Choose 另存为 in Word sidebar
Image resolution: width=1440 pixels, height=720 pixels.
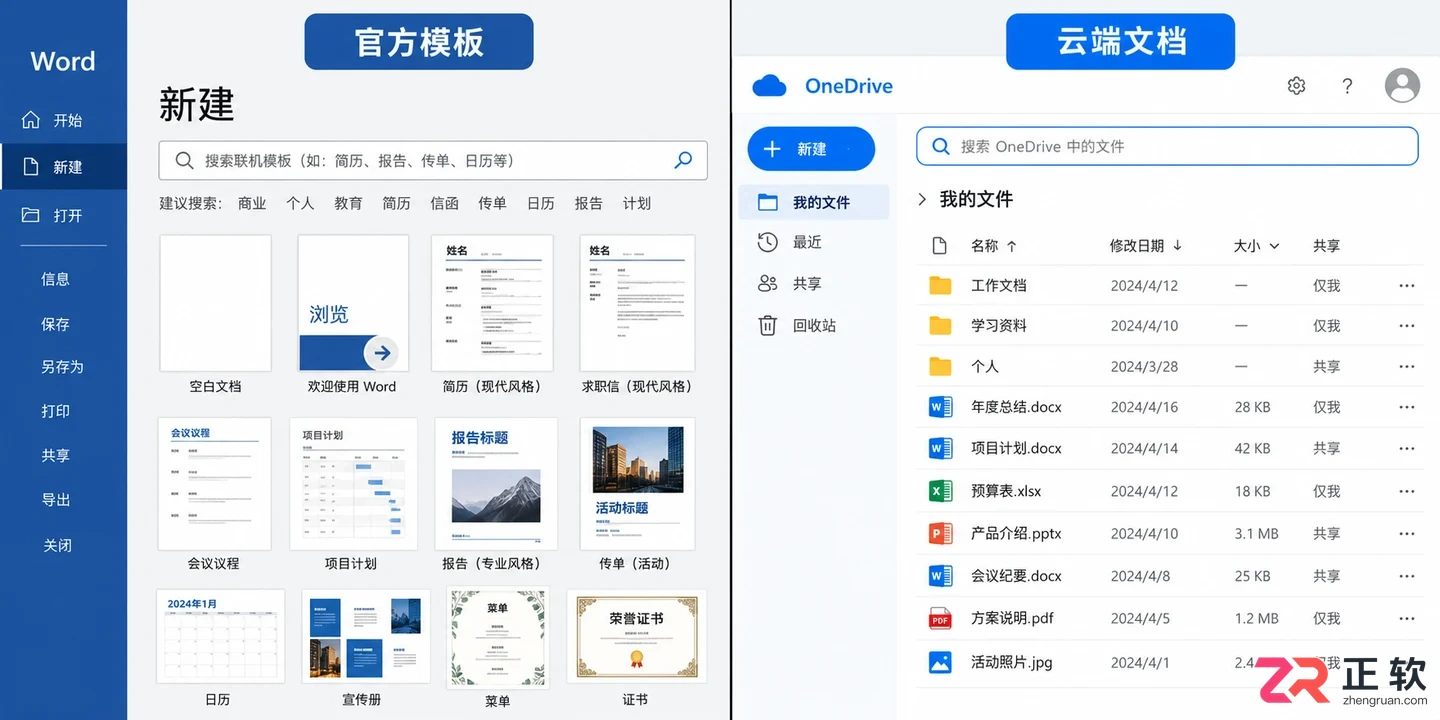tap(62, 367)
